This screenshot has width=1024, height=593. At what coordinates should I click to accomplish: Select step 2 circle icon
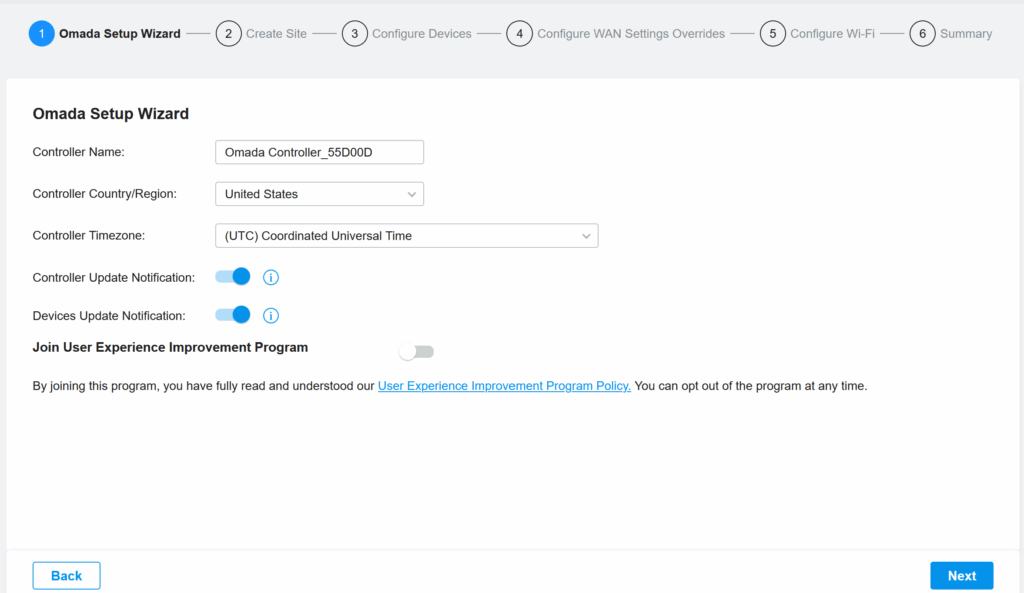(229, 33)
